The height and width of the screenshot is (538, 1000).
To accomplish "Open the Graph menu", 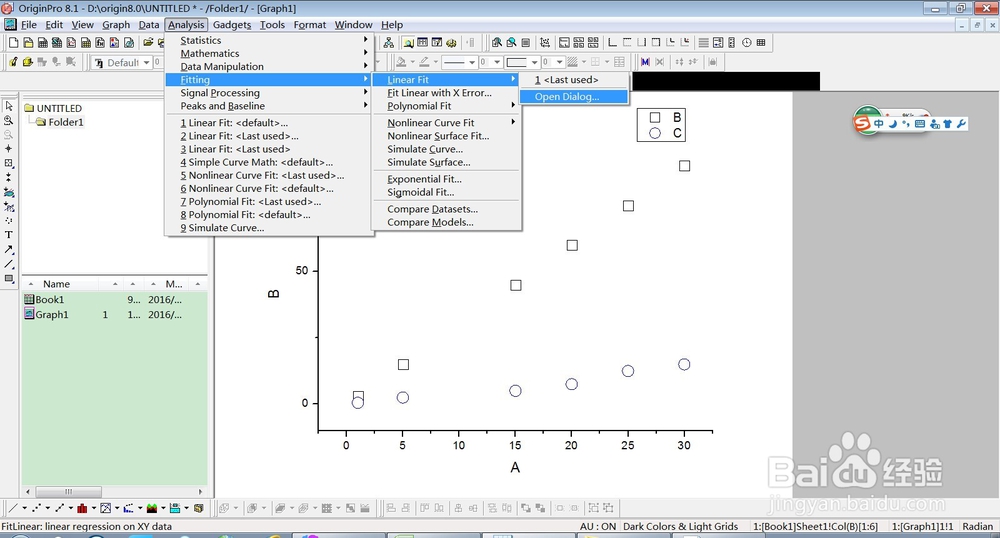I will [116, 24].
